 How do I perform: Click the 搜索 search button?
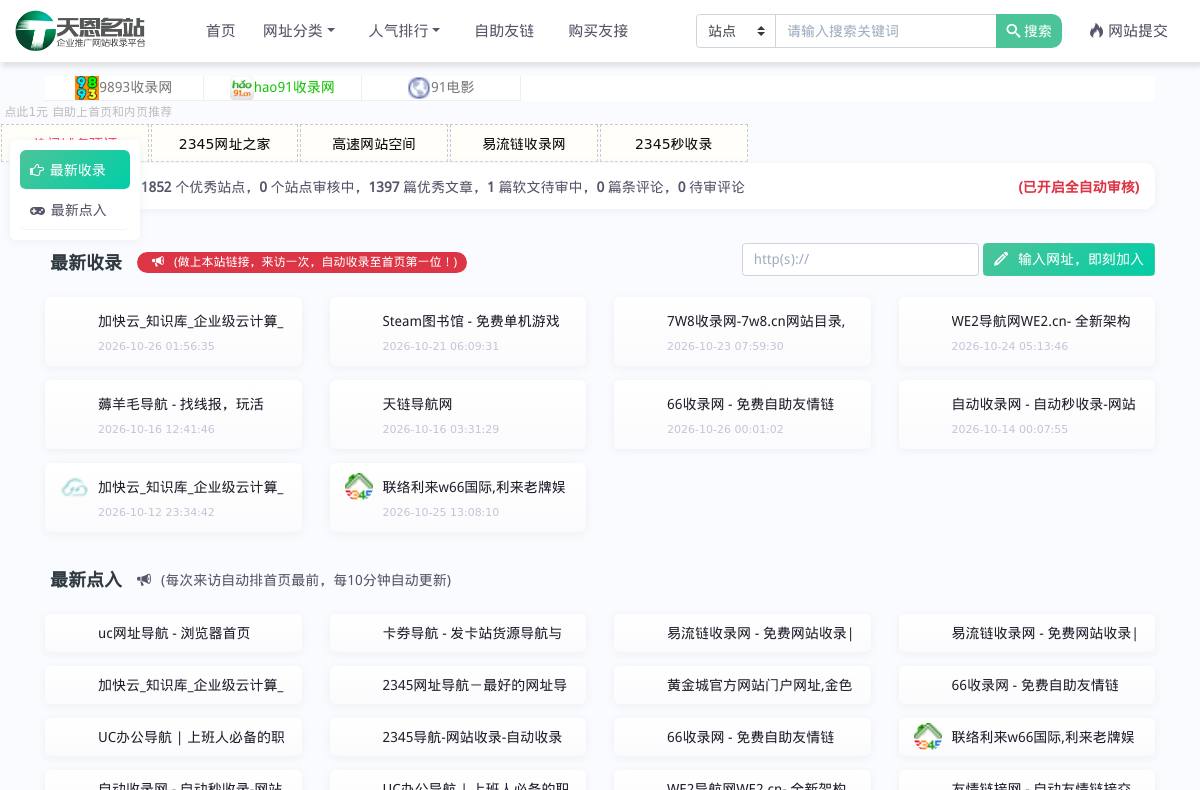tap(1029, 31)
